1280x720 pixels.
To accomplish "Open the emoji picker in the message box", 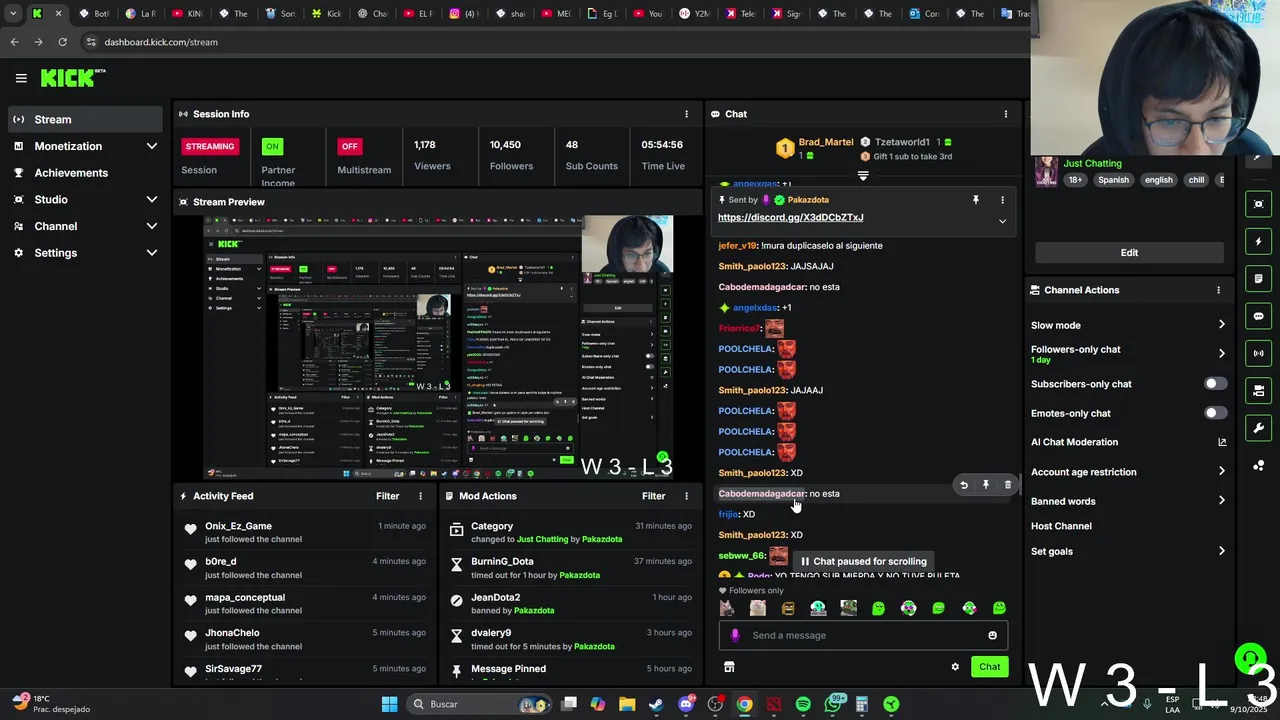I will click(992, 635).
